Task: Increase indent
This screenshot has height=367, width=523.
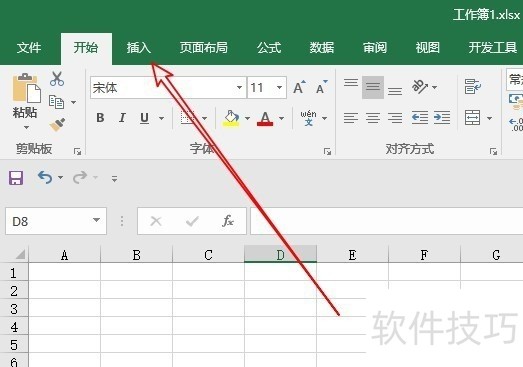Action: point(442,118)
